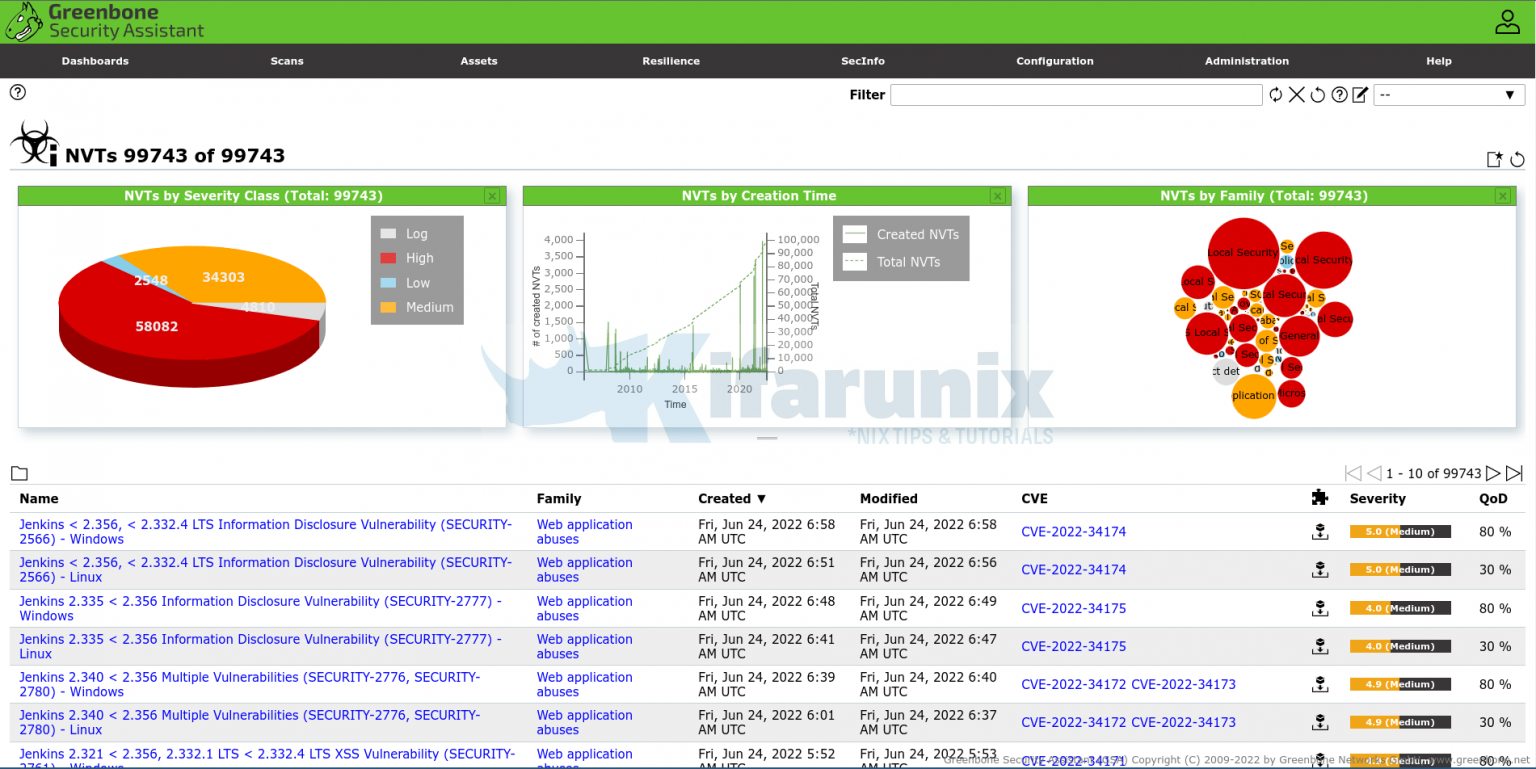Screen dimensions: 1536x769
Task: Open the Scans menu
Action: tap(287, 61)
